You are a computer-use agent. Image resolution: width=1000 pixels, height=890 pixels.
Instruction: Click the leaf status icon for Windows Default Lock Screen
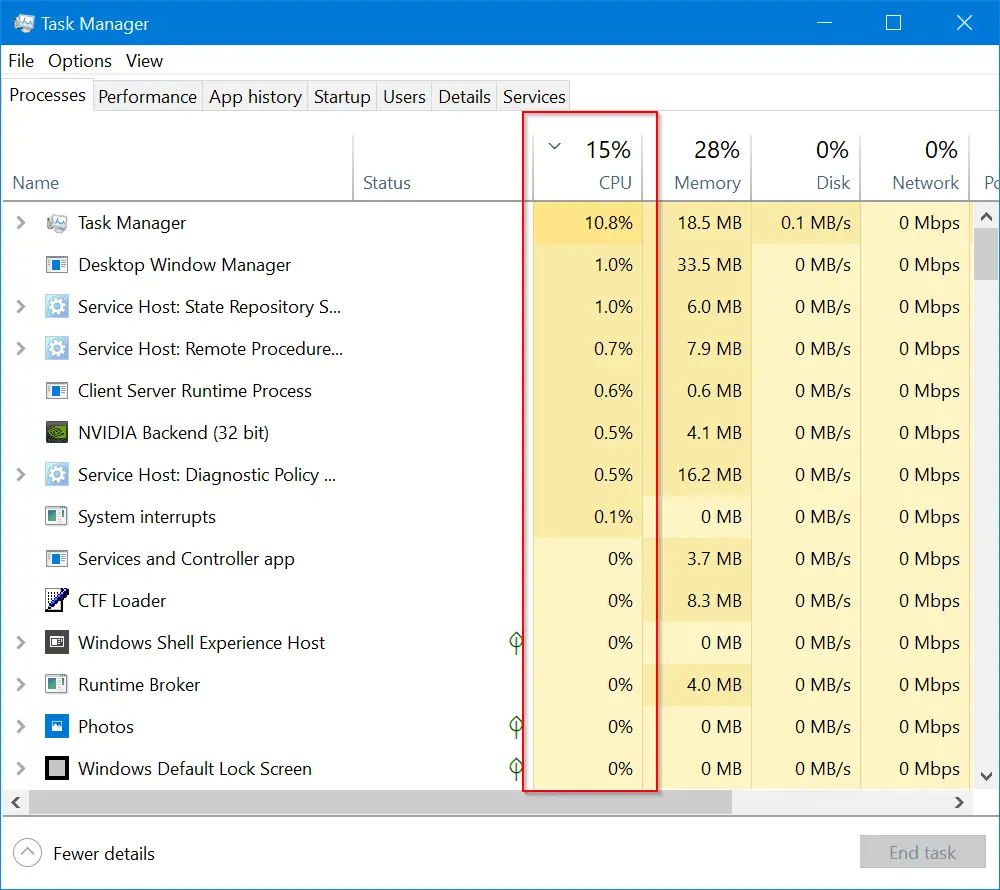[x=516, y=768]
